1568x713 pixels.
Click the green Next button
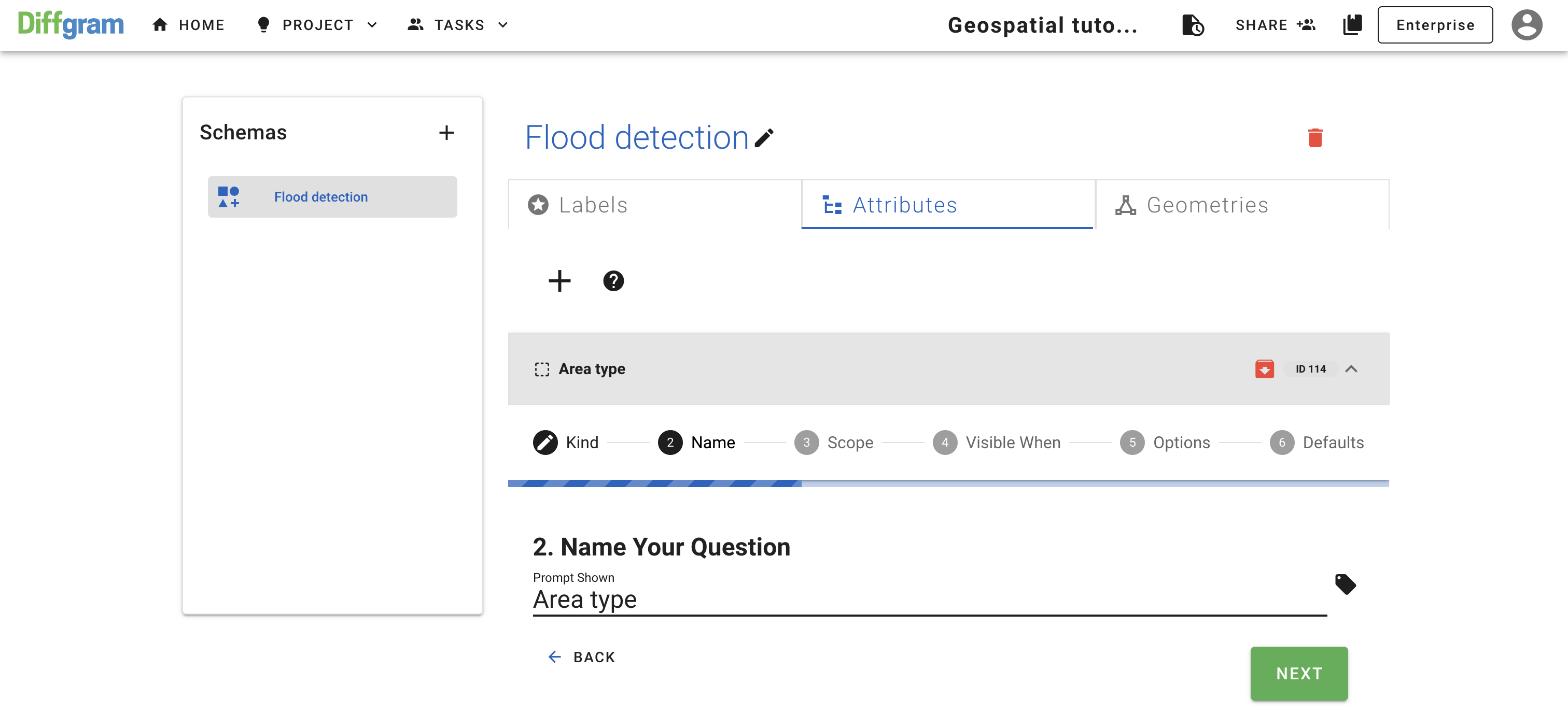pyautogui.click(x=1299, y=673)
